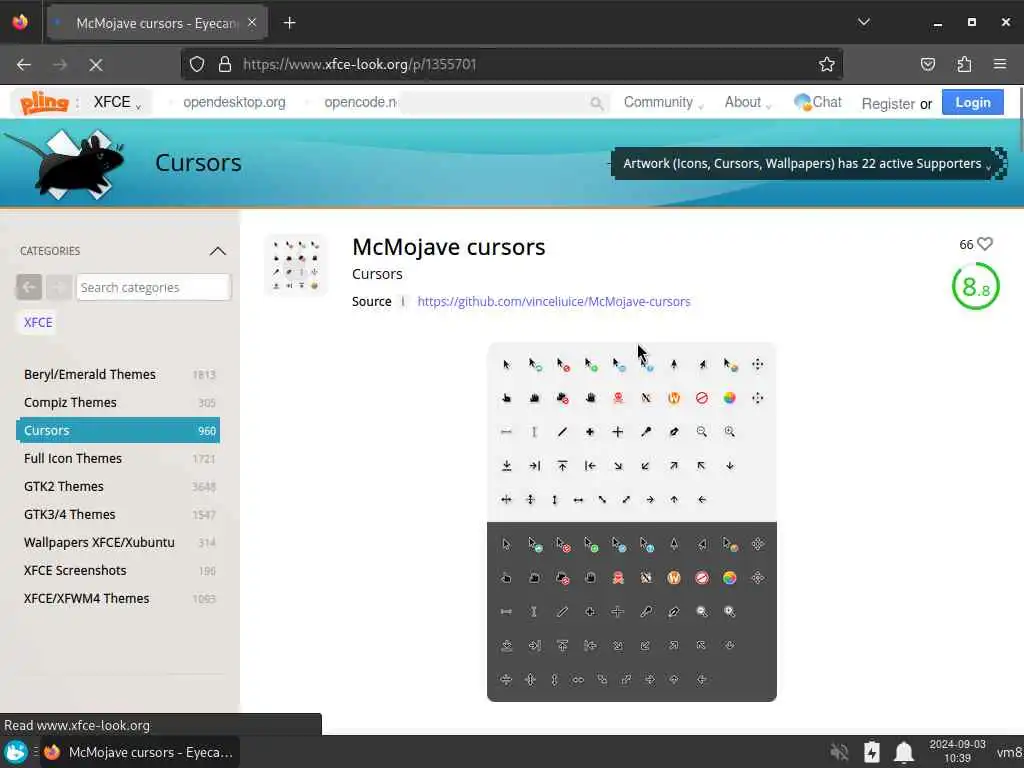Viewport: 1024px width, 768px height.
Task: Select the Cursors category
Action: point(118,430)
